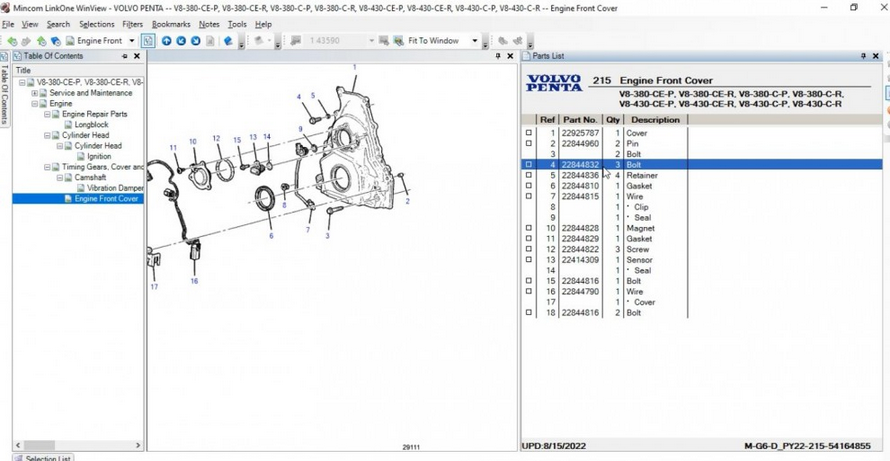Go to the next page with the blue arrow
Screen dimensions: 890x461
click(x=196, y=41)
